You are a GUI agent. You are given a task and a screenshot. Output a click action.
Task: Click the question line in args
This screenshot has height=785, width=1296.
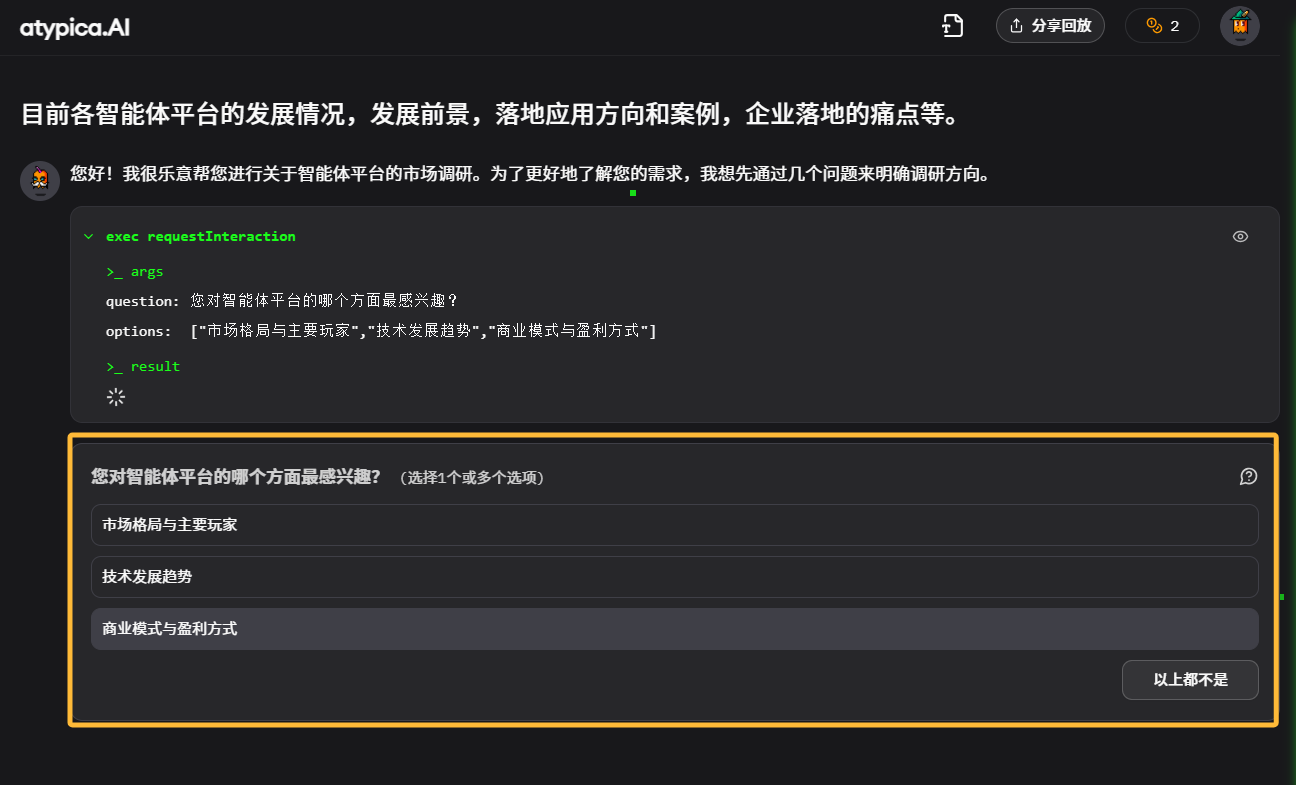coord(281,301)
